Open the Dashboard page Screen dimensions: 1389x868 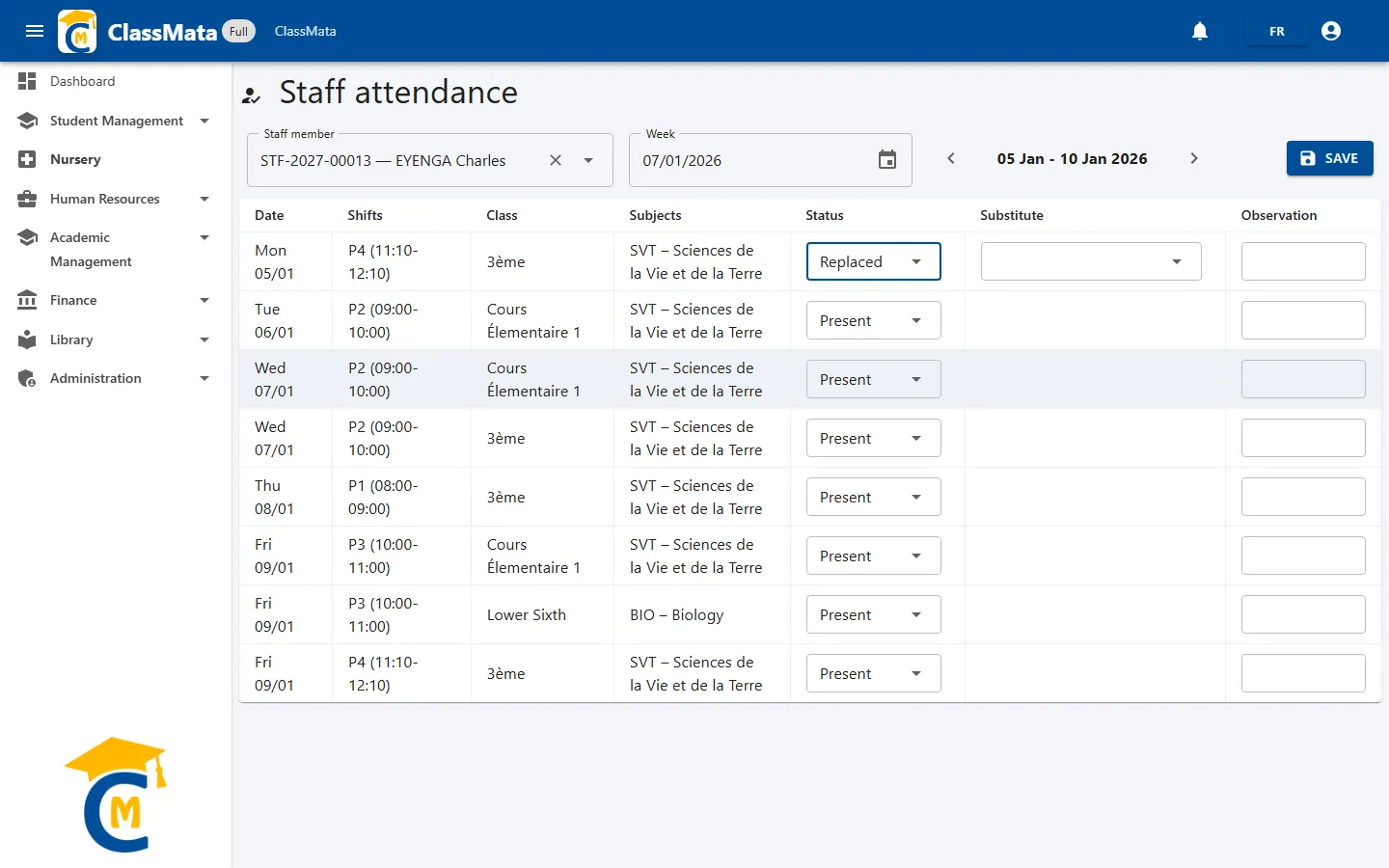[x=116, y=81]
